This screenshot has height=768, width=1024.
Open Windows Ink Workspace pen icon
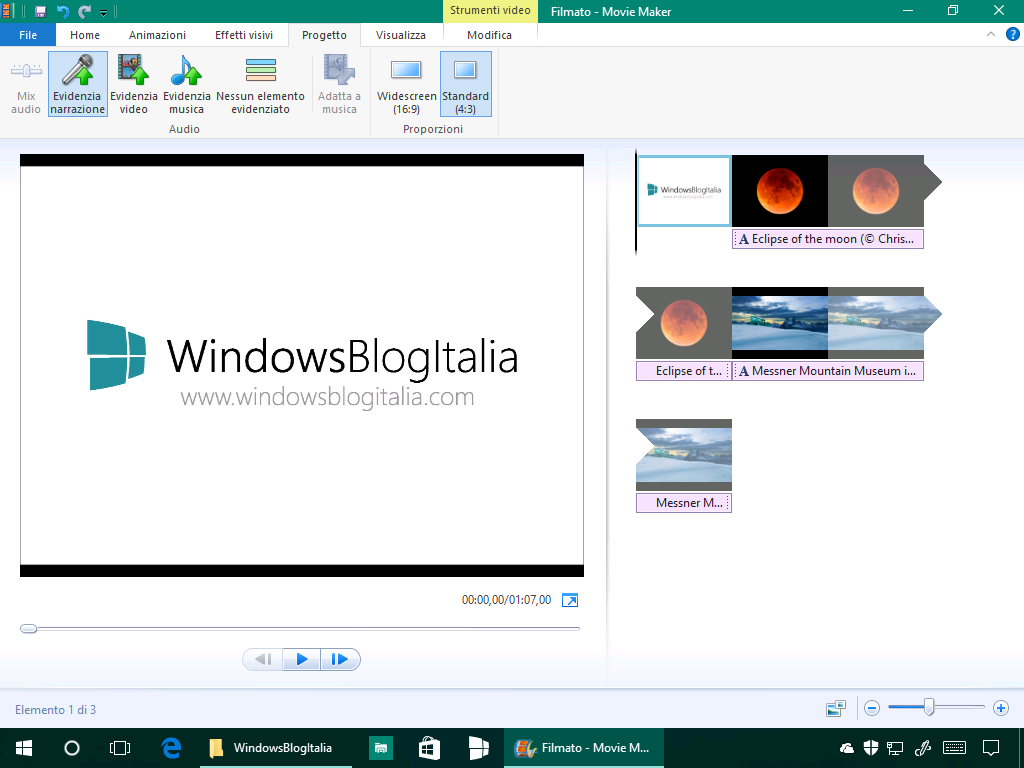(x=922, y=748)
